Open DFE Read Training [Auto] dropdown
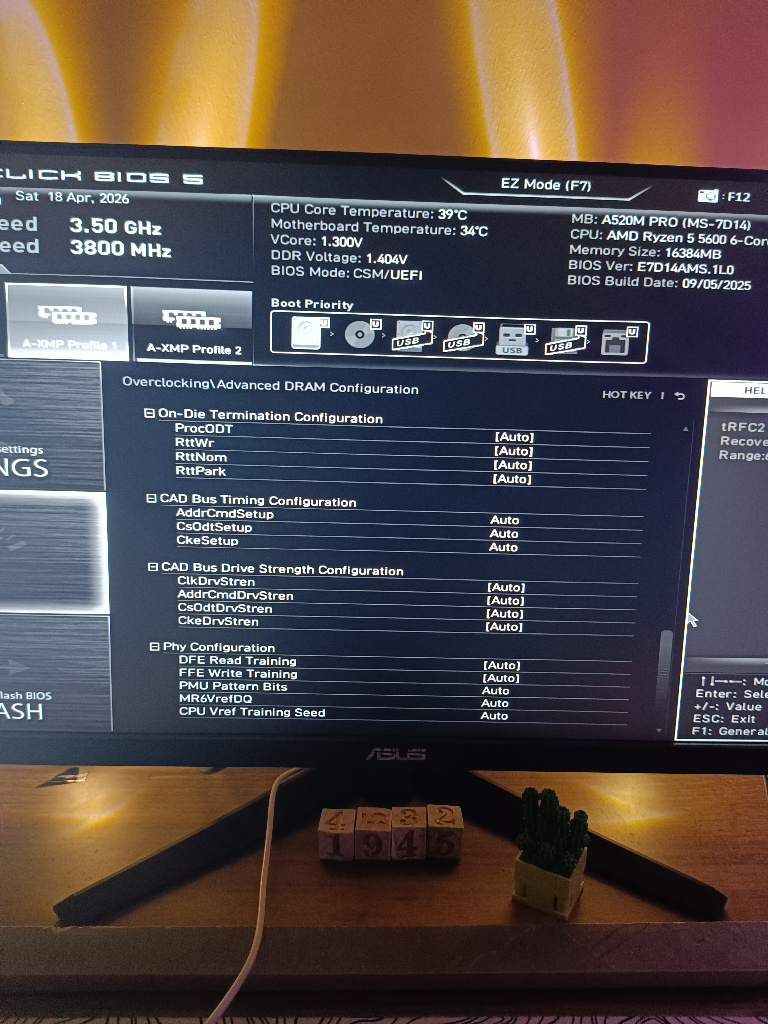Image resolution: width=768 pixels, height=1024 pixels. click(x=502, y=665)
